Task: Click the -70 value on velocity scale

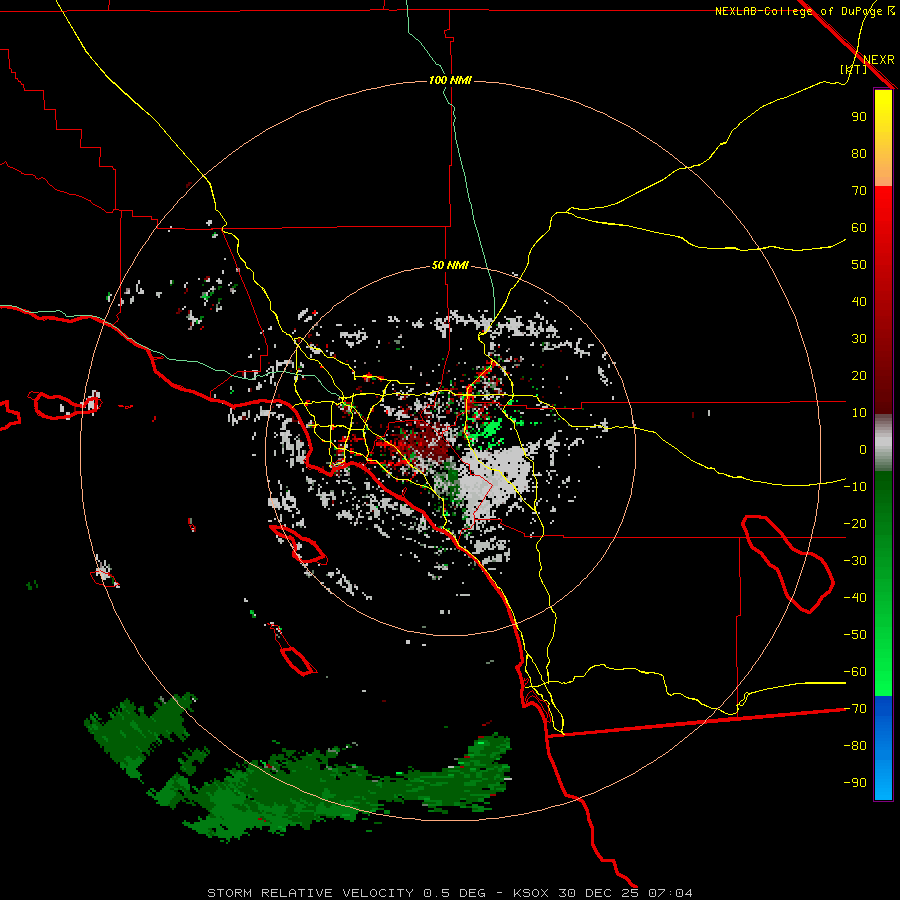Action: pos(855,709)
